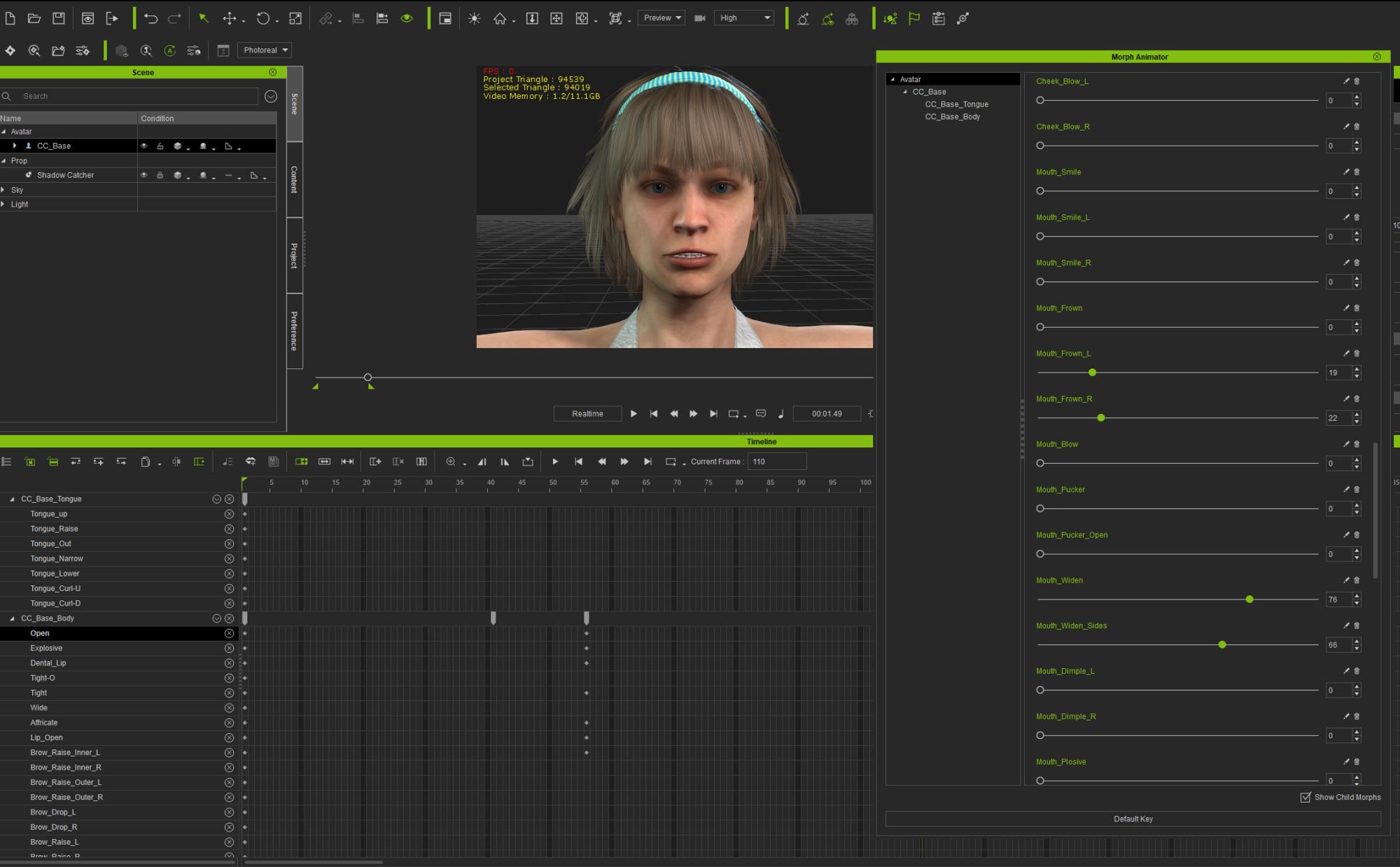Delete the Mouth_Frown_L morph with its trash icon
The height and width of the screenshot is (867, 1400).
[x=1357, y=353]
